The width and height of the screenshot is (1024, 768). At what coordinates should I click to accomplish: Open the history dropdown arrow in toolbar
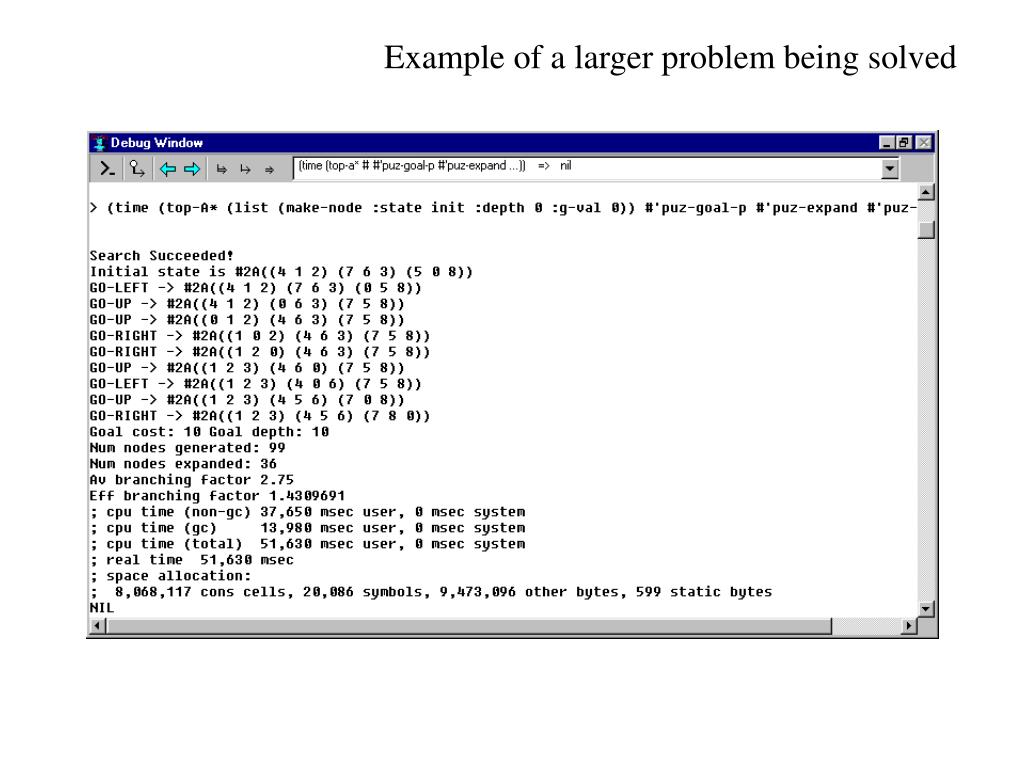coord(889,169)
